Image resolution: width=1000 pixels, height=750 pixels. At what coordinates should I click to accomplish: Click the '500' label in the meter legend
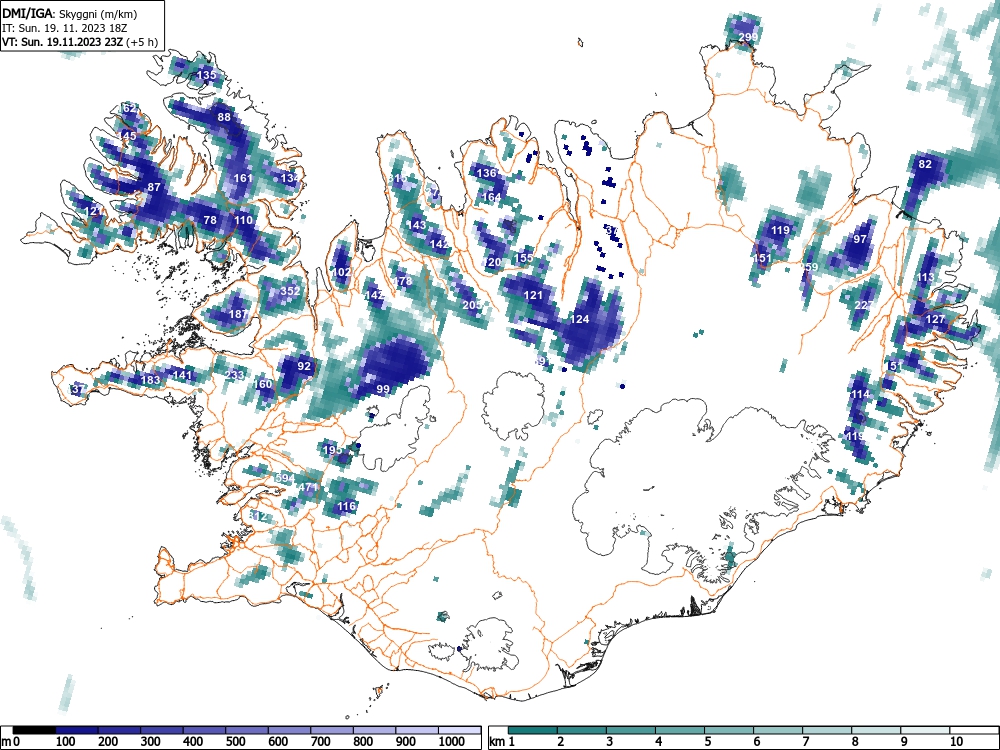coord(235,742)
